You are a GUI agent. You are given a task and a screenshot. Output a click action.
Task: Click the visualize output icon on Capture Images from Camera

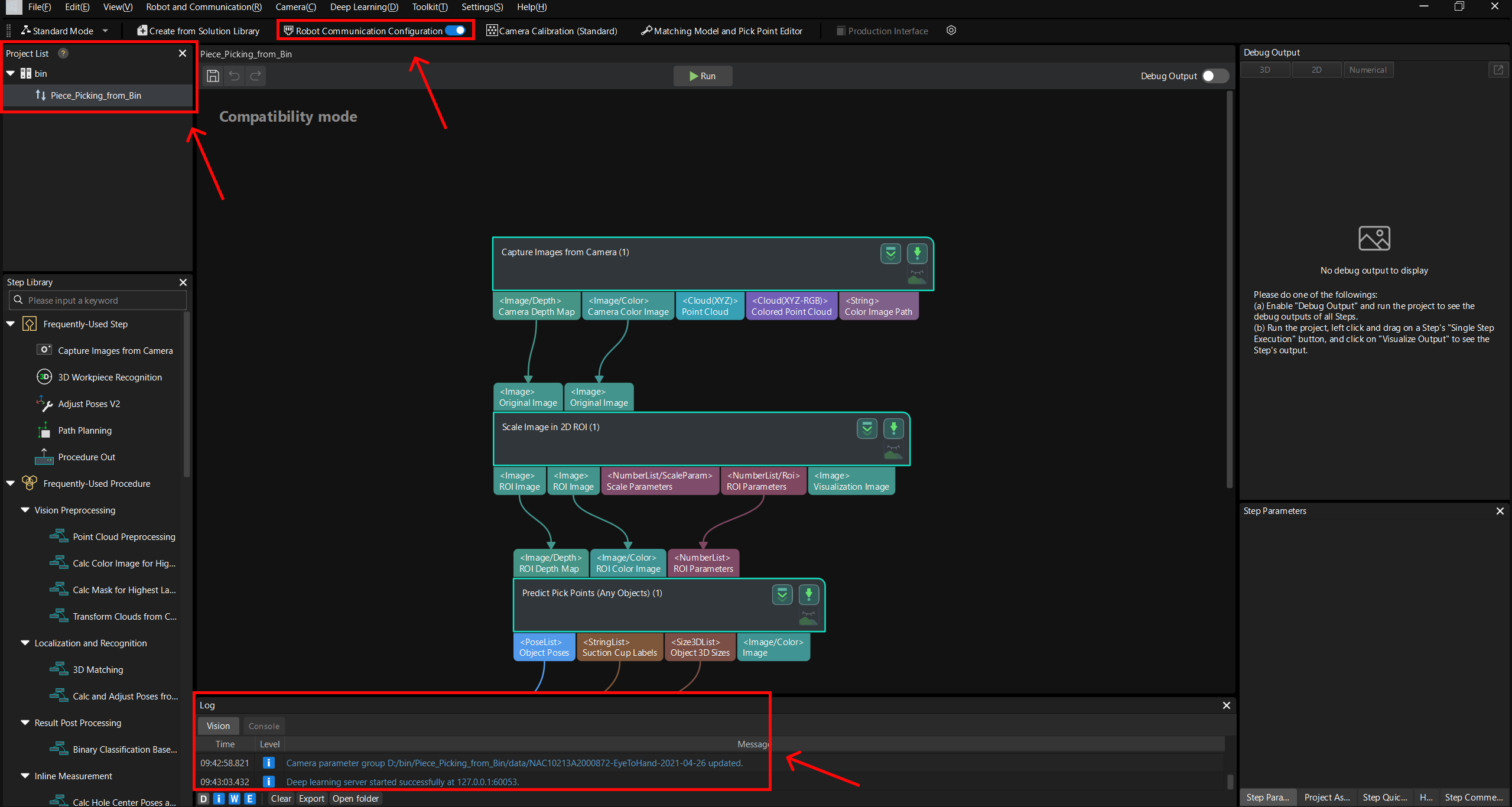coord(917,276)
